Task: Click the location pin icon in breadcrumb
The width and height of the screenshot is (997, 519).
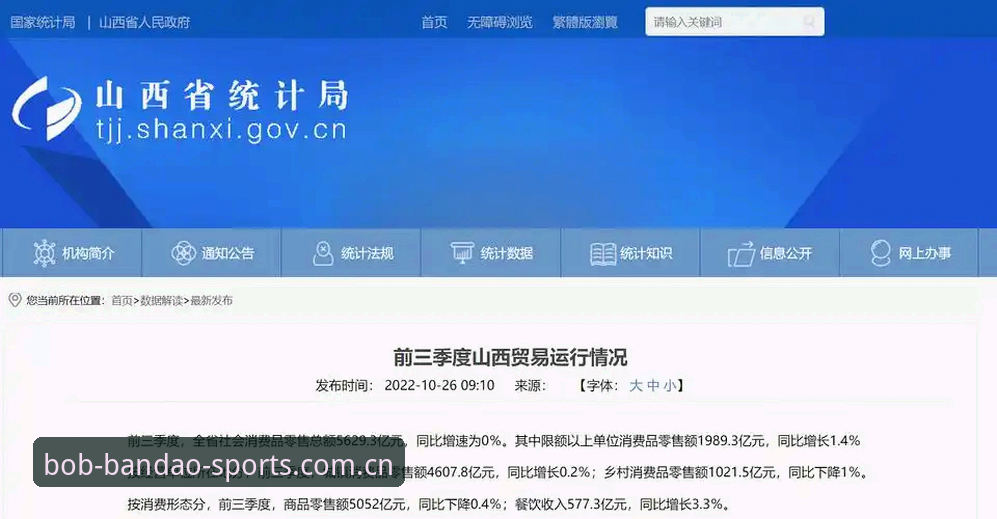Action: [x=15, y=300]
